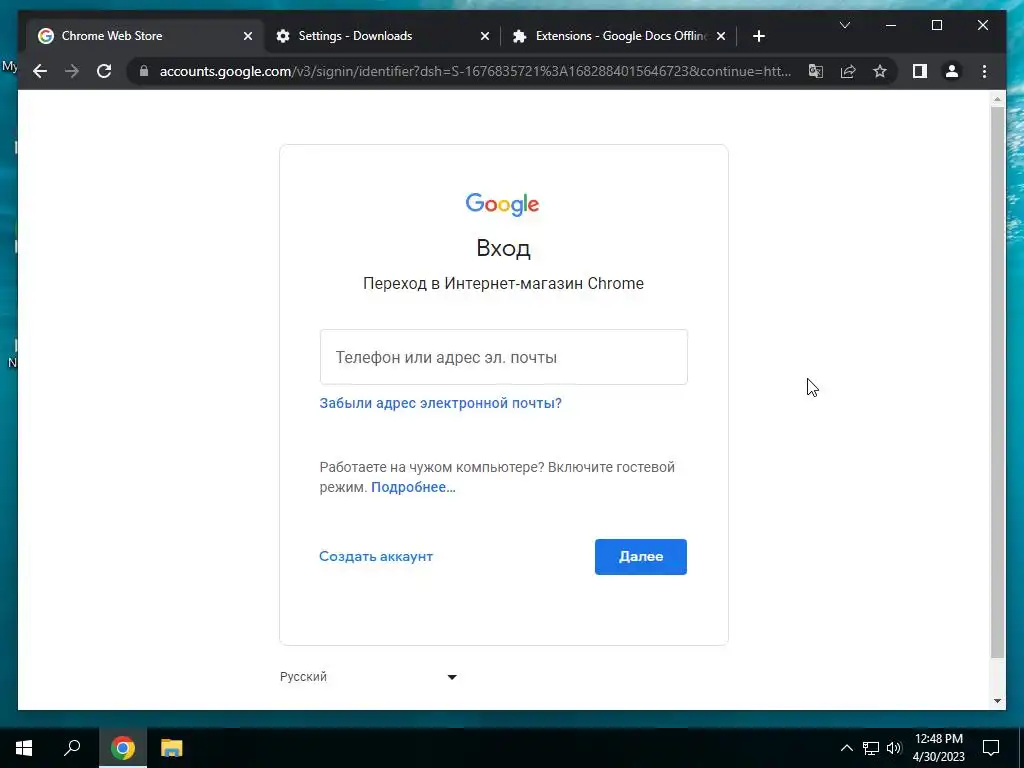This screenshot has height=768, width=1024.
Task: Click the forward navigation arrow
Action: coord(72,71)
